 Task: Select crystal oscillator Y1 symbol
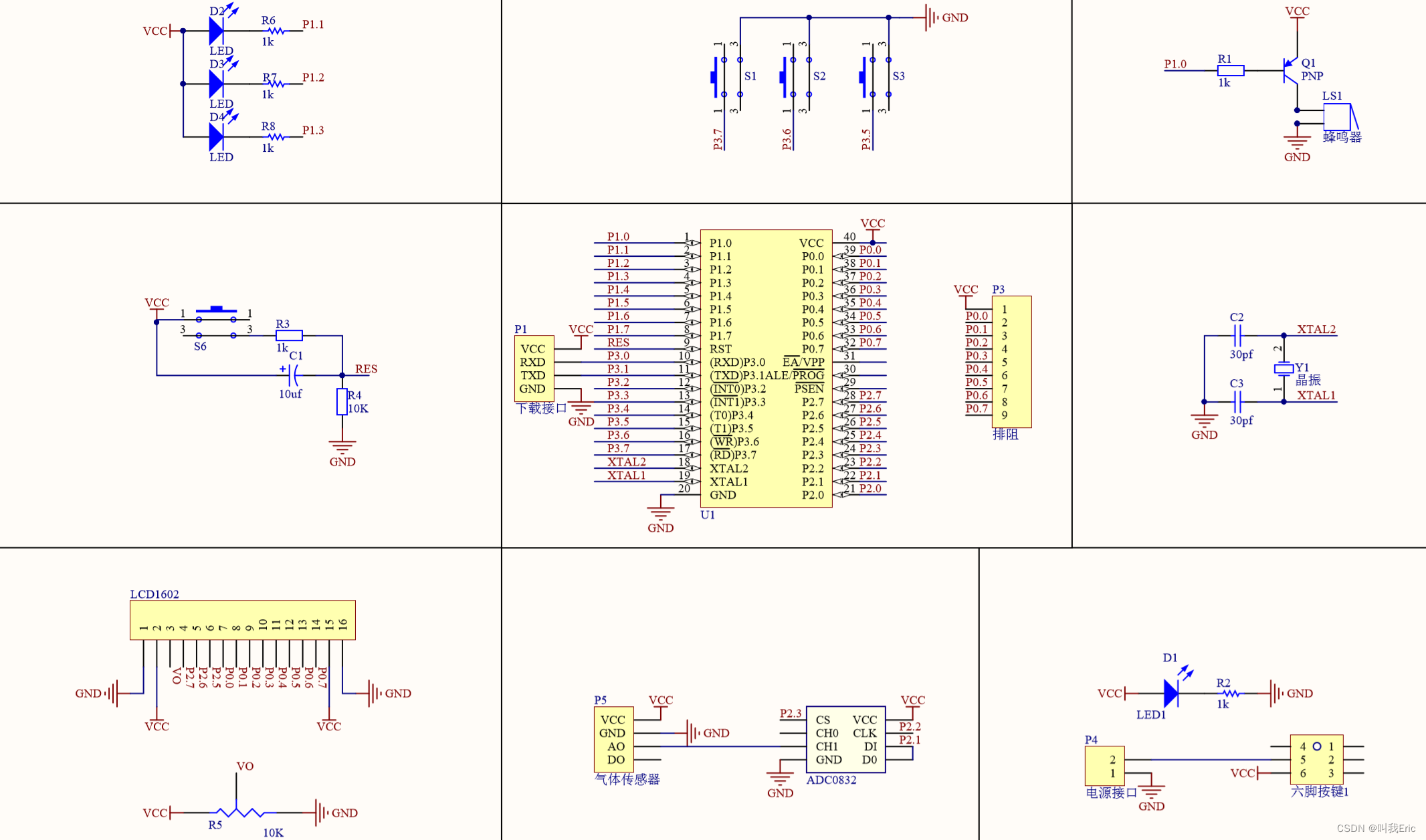(1284, 369)
